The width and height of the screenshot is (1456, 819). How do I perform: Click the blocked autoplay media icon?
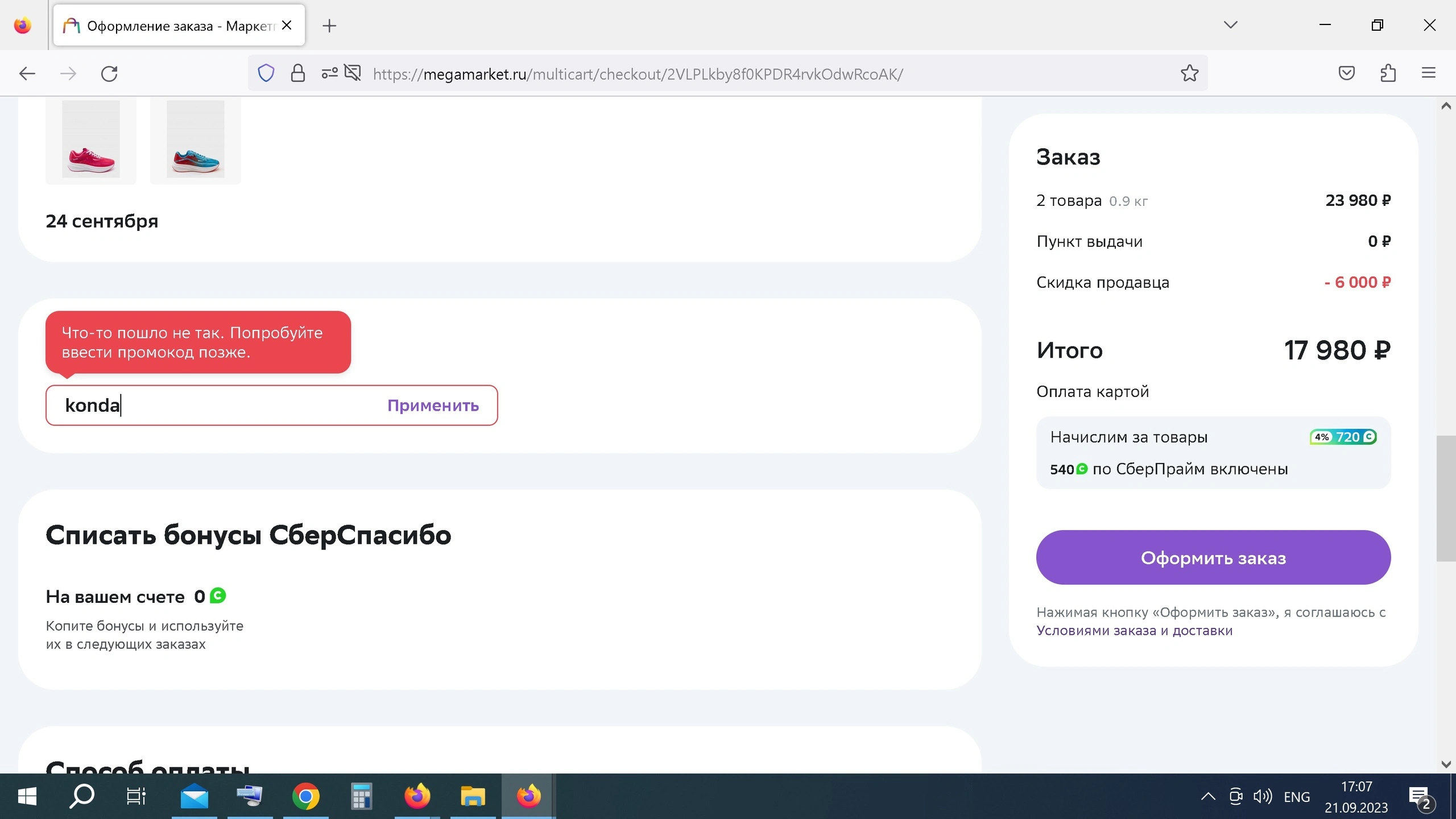pos(353,73)
